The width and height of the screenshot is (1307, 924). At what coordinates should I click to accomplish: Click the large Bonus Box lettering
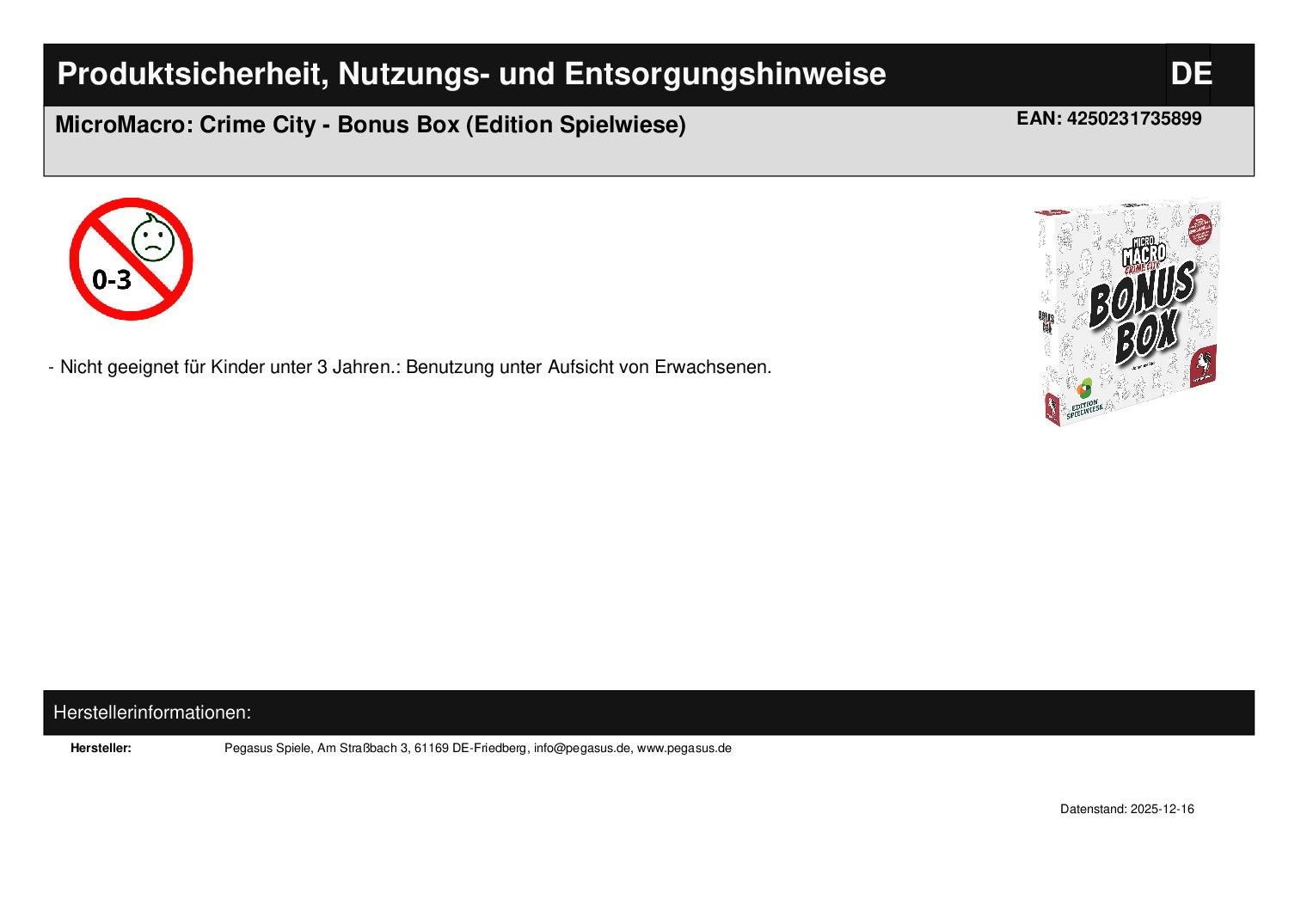coord(1144,314)
